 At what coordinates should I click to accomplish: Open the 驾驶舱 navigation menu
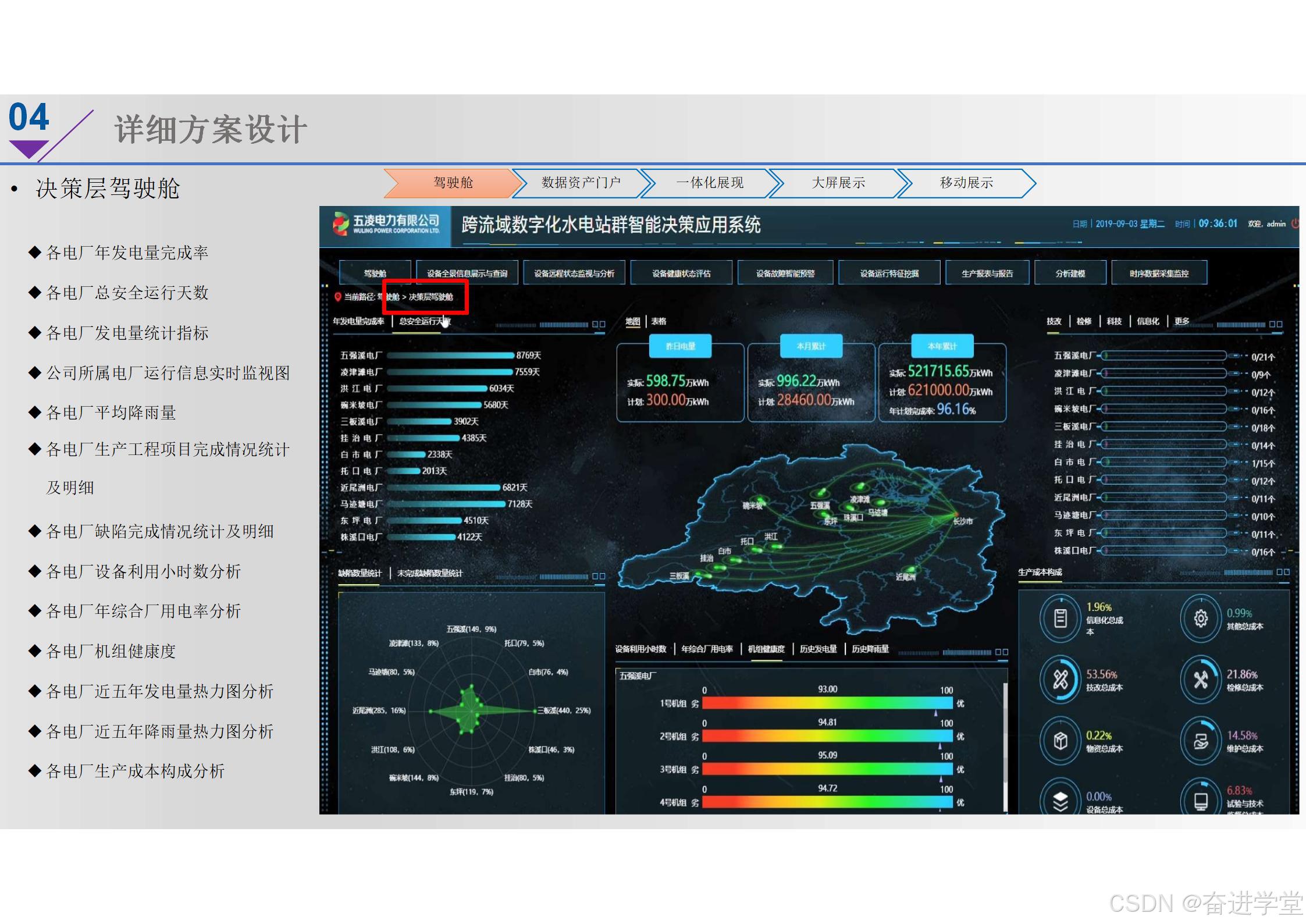(375, 273)
